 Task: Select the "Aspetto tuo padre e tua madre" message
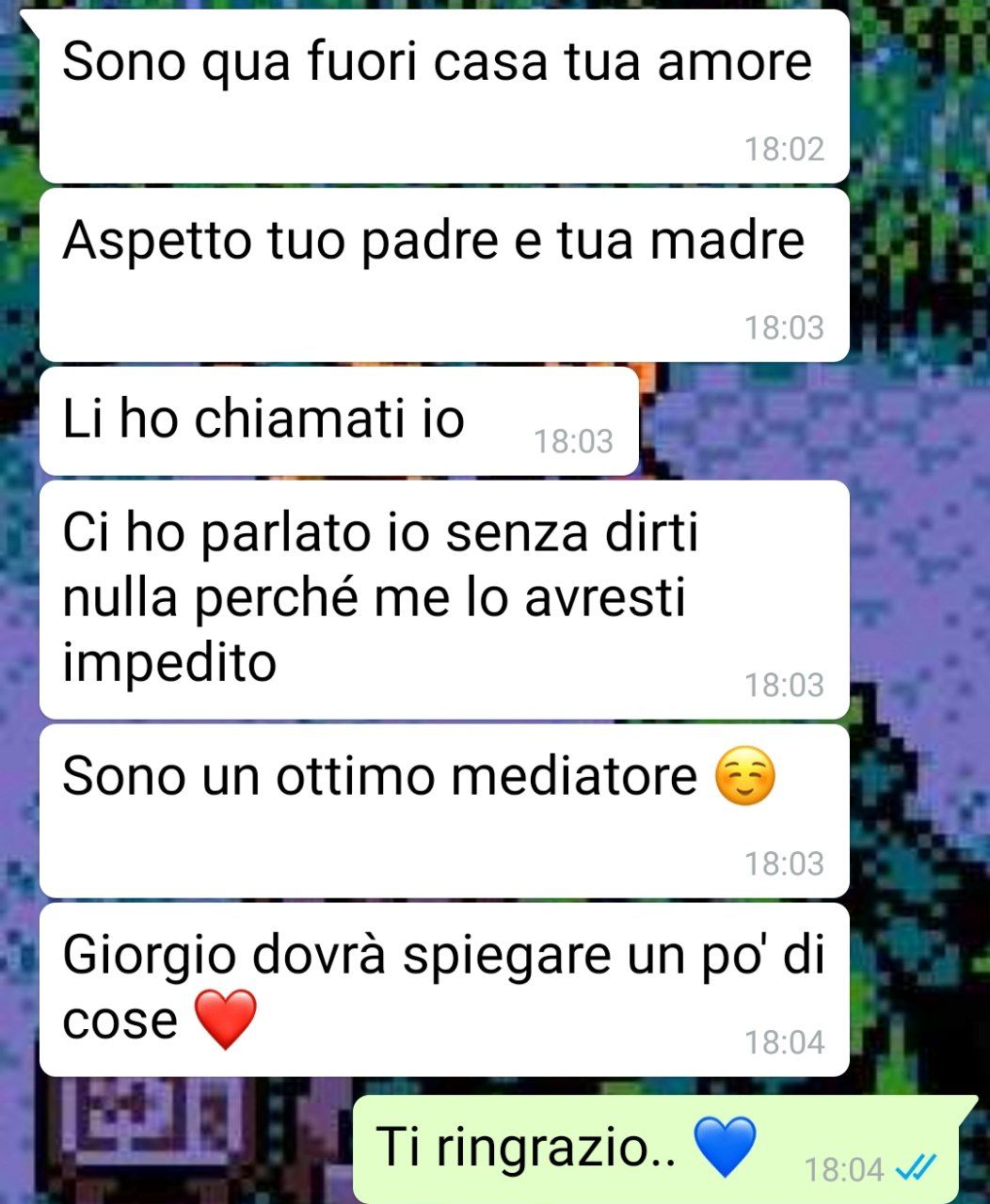pos(444,276)
